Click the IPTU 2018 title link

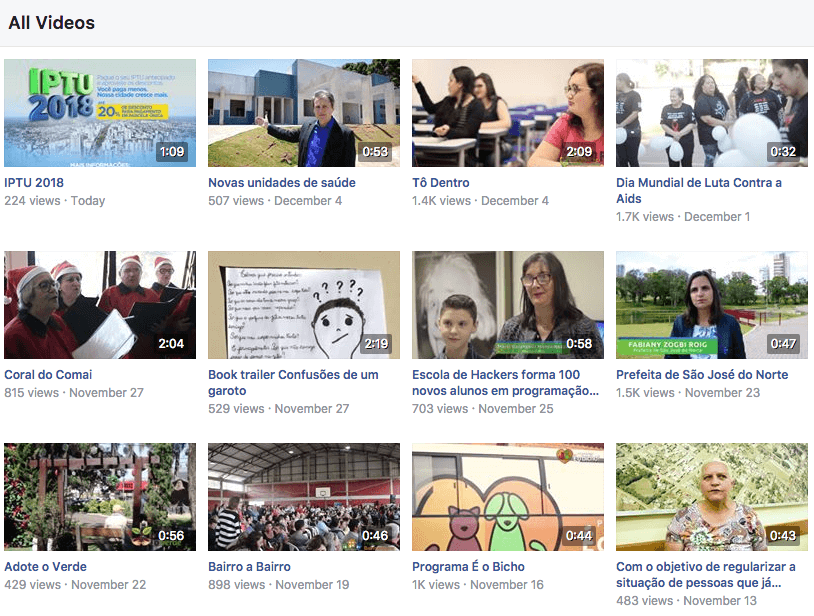[x=34, y=183]
